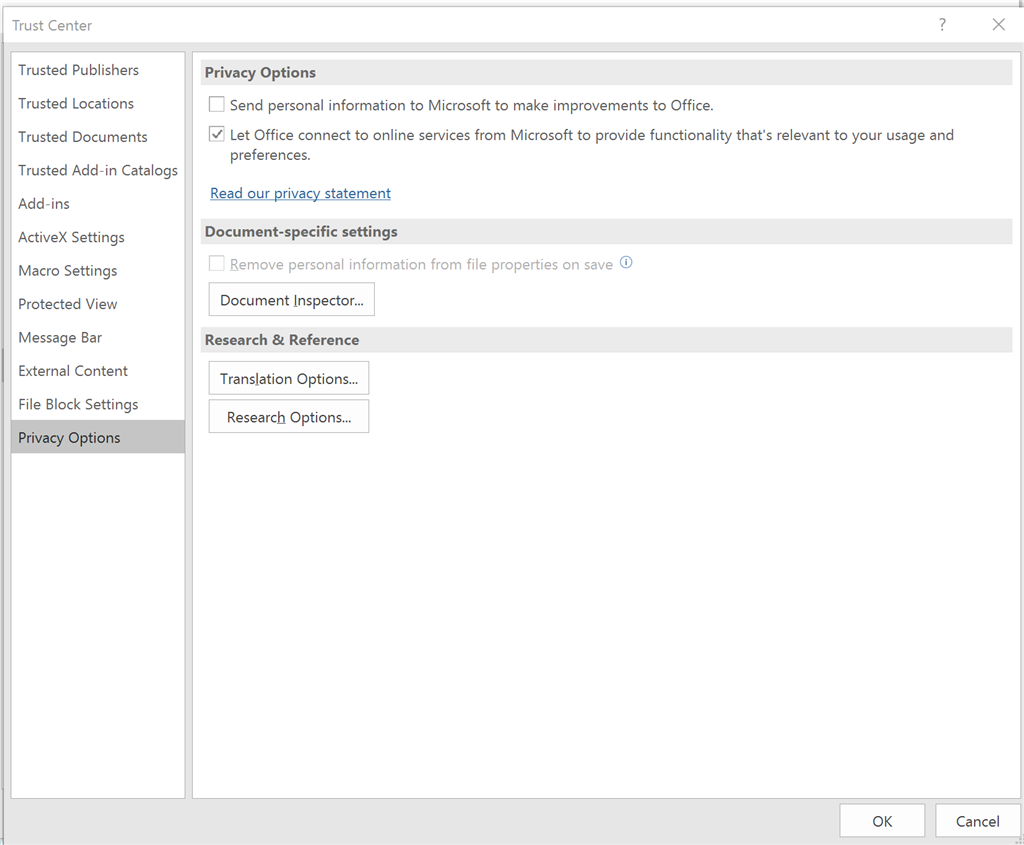Open the Read our privacy statement link

[x=300, y=193]
